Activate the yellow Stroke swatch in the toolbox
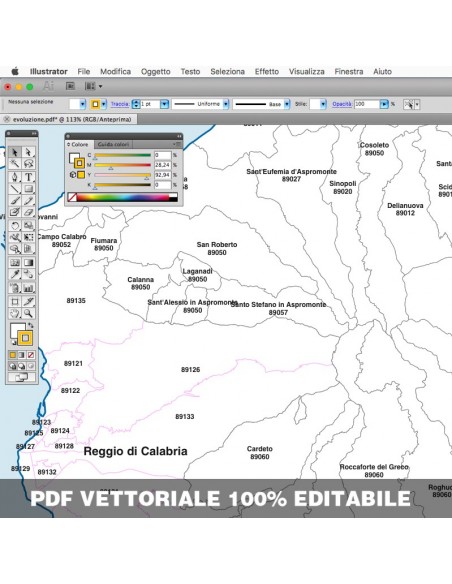452x584 pixels. [x=25, y=338]
